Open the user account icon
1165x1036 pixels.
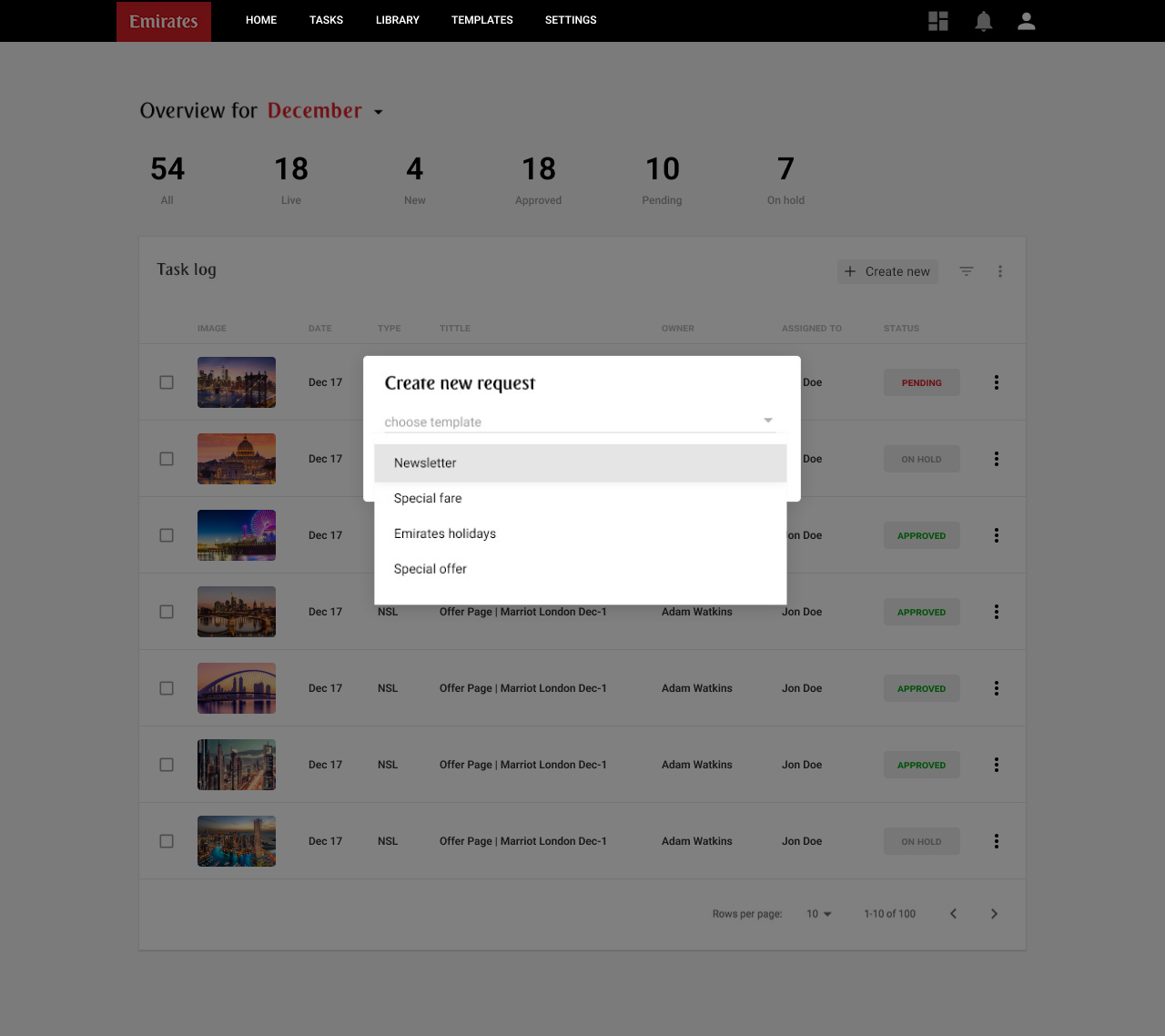point(1027,21)
